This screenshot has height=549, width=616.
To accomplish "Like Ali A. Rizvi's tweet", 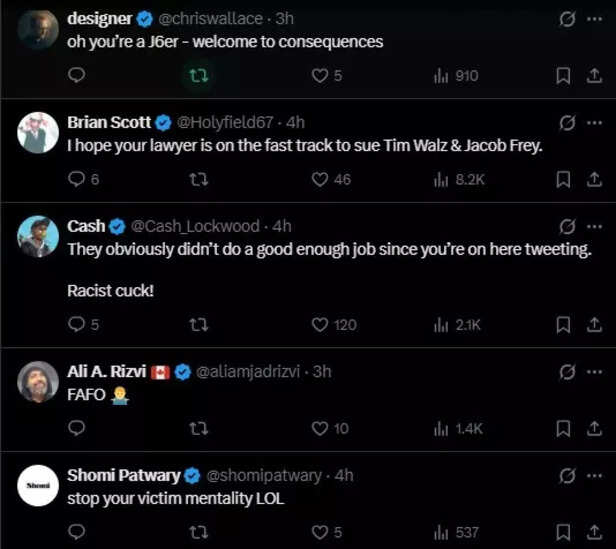I will (320, 428).
